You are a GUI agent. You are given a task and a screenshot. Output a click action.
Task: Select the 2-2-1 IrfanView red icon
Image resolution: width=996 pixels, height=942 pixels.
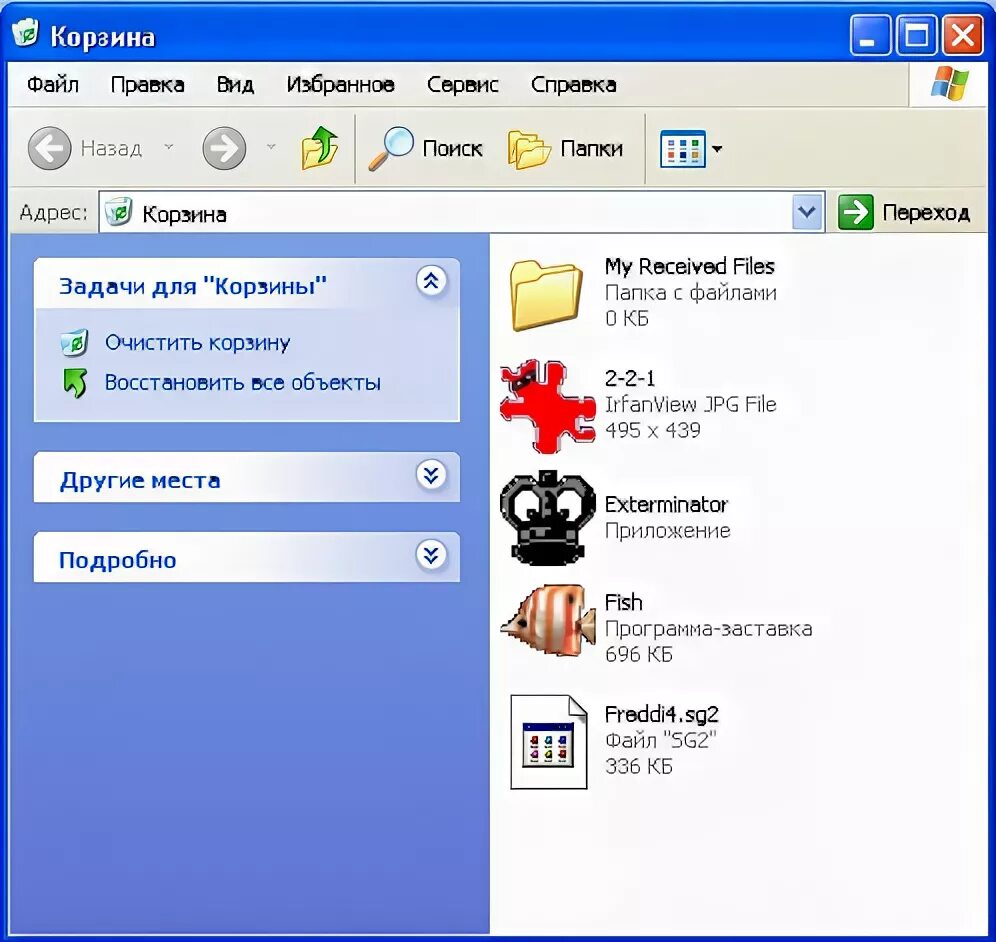click(x=548, y=407)
